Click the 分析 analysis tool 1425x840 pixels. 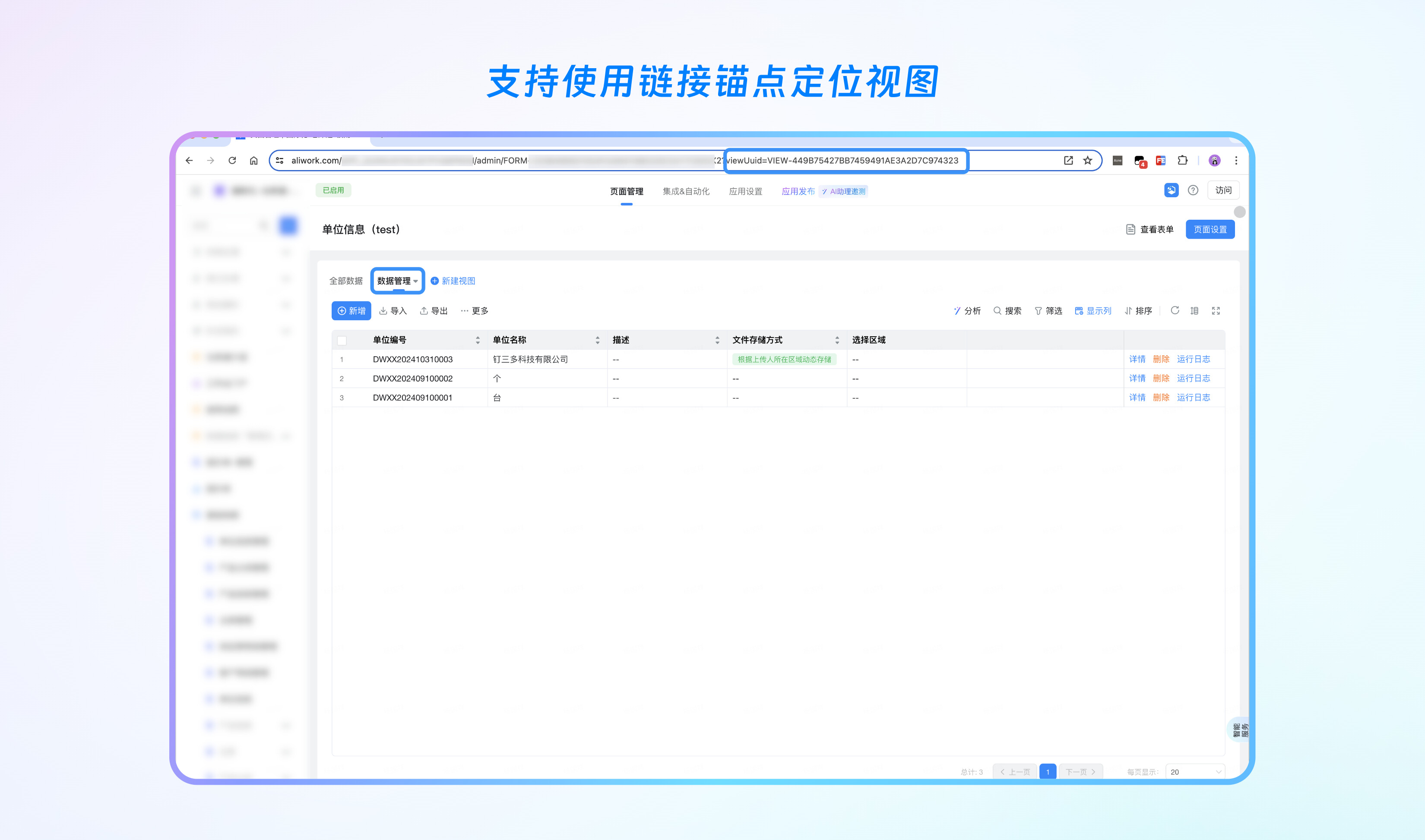pos(967,311)
